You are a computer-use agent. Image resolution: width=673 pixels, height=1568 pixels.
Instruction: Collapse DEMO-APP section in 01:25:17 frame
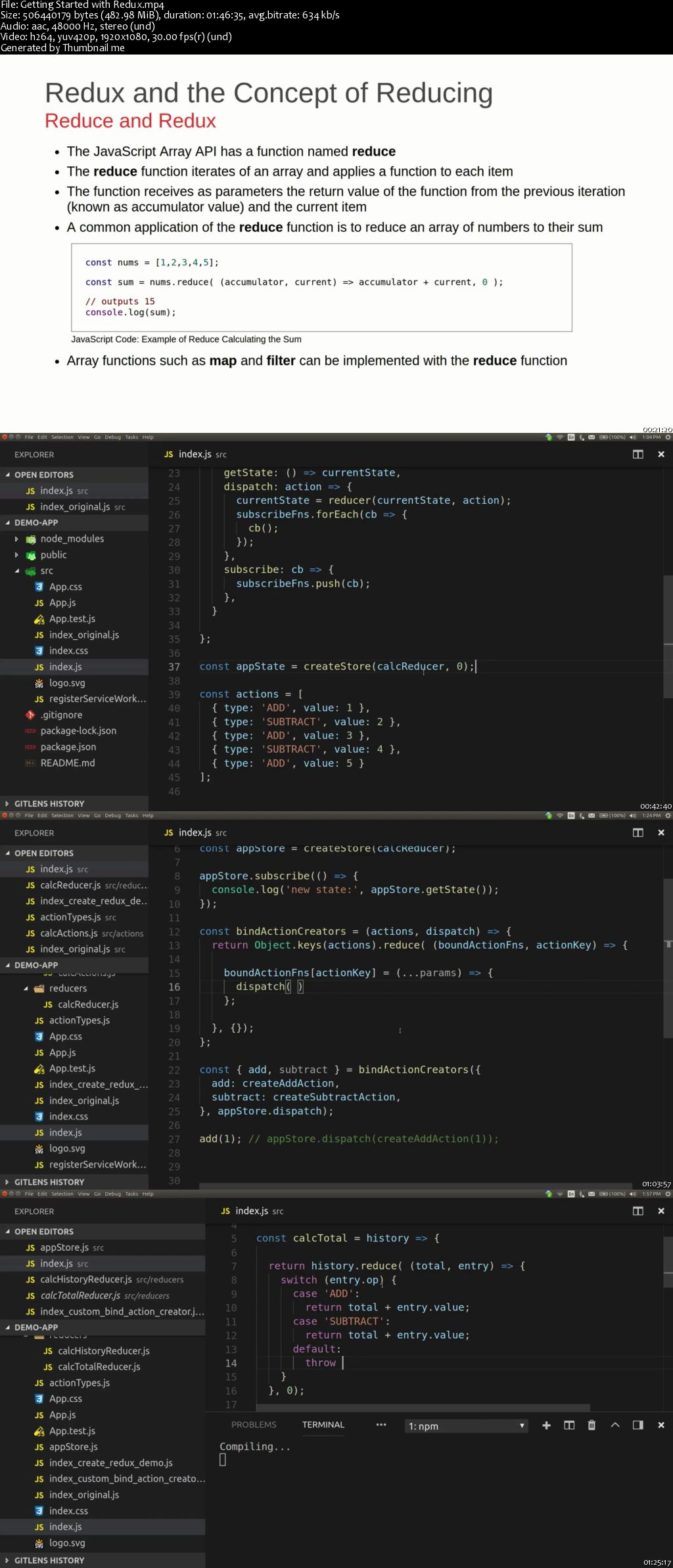(103, 1327)
